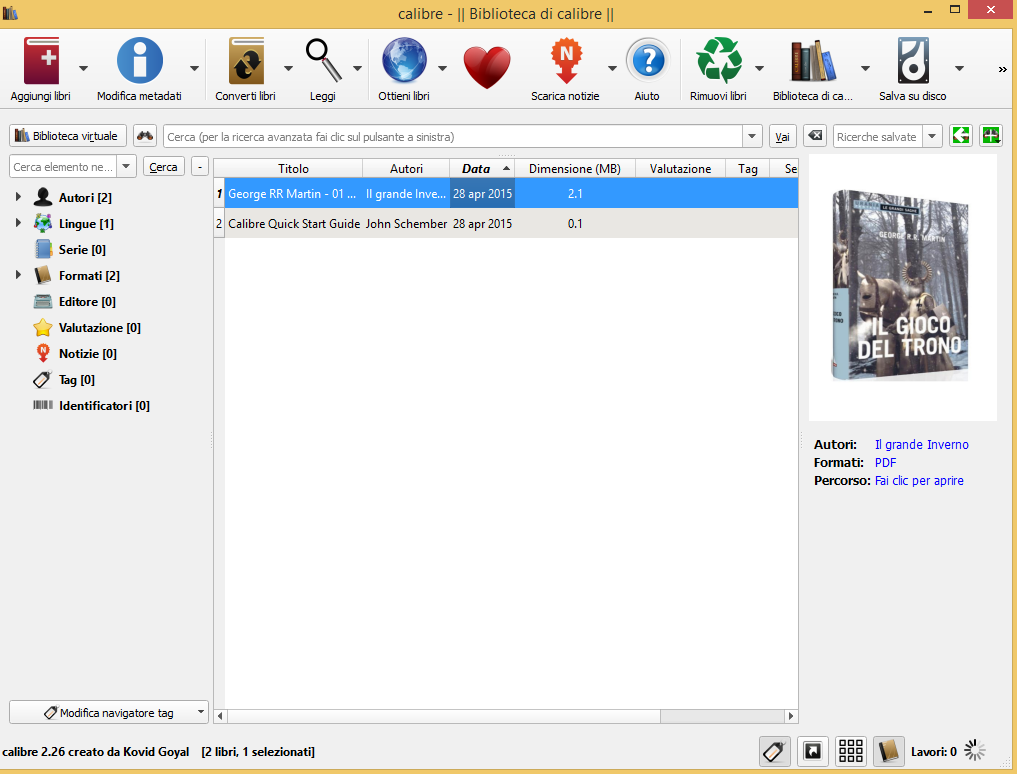This screenshot has width=1017, height=774.
Task: Show more toolbar items with the chevron
Action: pos(1002,69)
